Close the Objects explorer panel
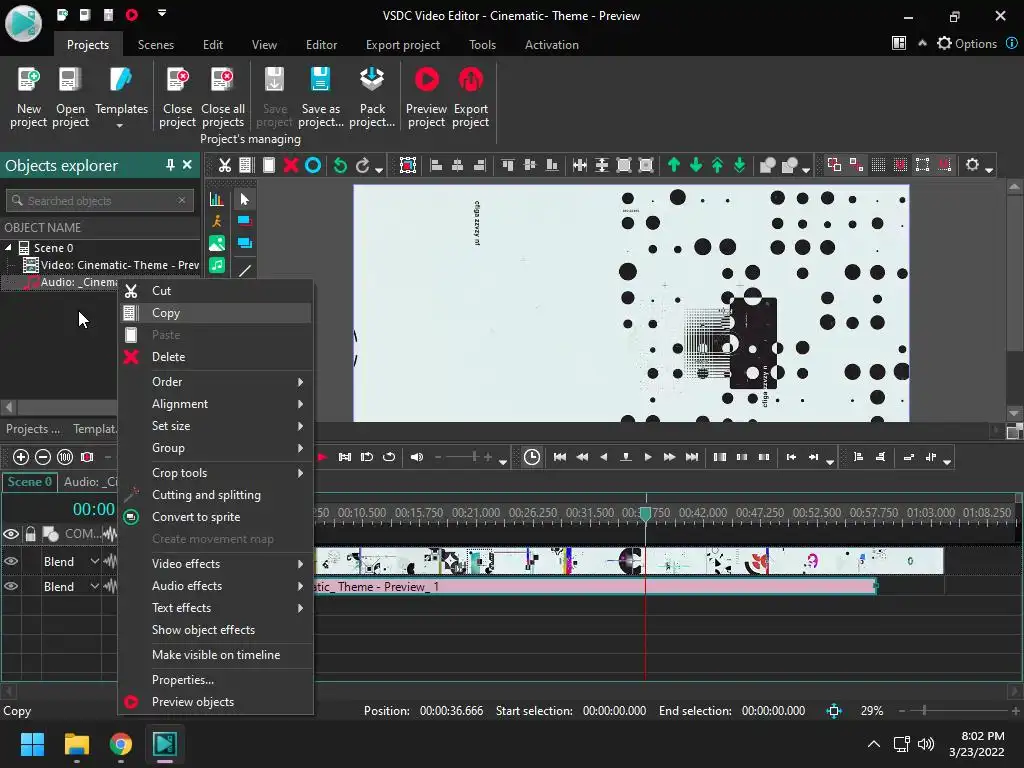1024x768 pixels. click(x=187, y=165)
